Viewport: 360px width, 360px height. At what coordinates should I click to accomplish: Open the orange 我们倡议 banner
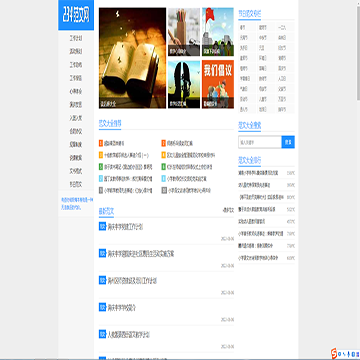tap(218, 84)
